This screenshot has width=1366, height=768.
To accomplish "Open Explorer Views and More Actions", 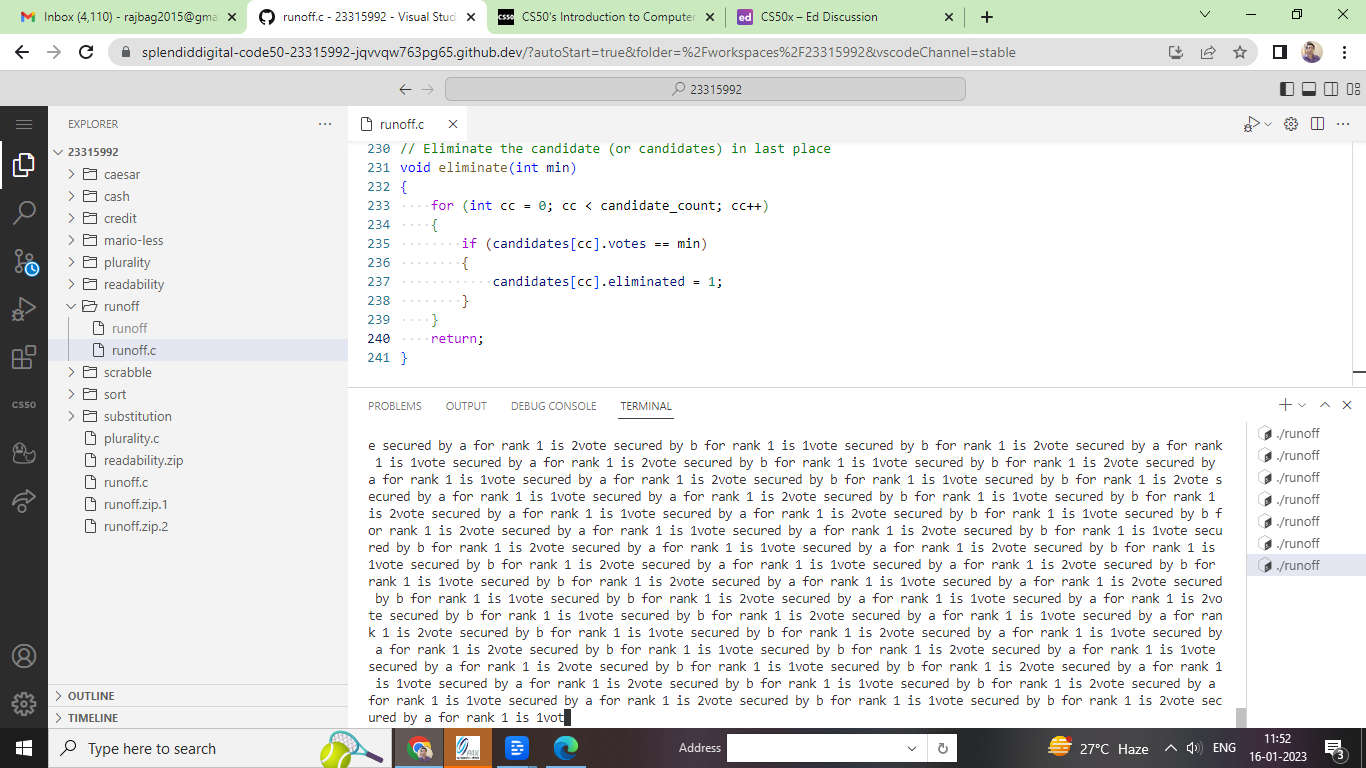I will click(x=324, y=124).
